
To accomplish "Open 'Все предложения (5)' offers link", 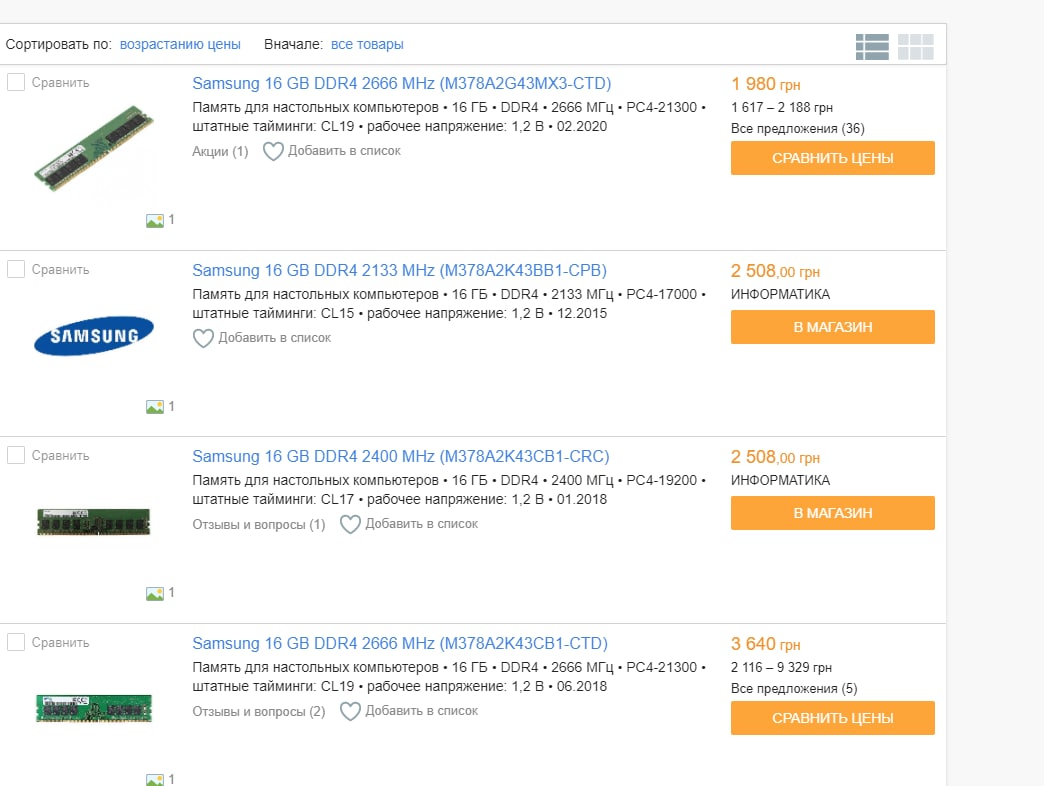I will coord(794,688).
